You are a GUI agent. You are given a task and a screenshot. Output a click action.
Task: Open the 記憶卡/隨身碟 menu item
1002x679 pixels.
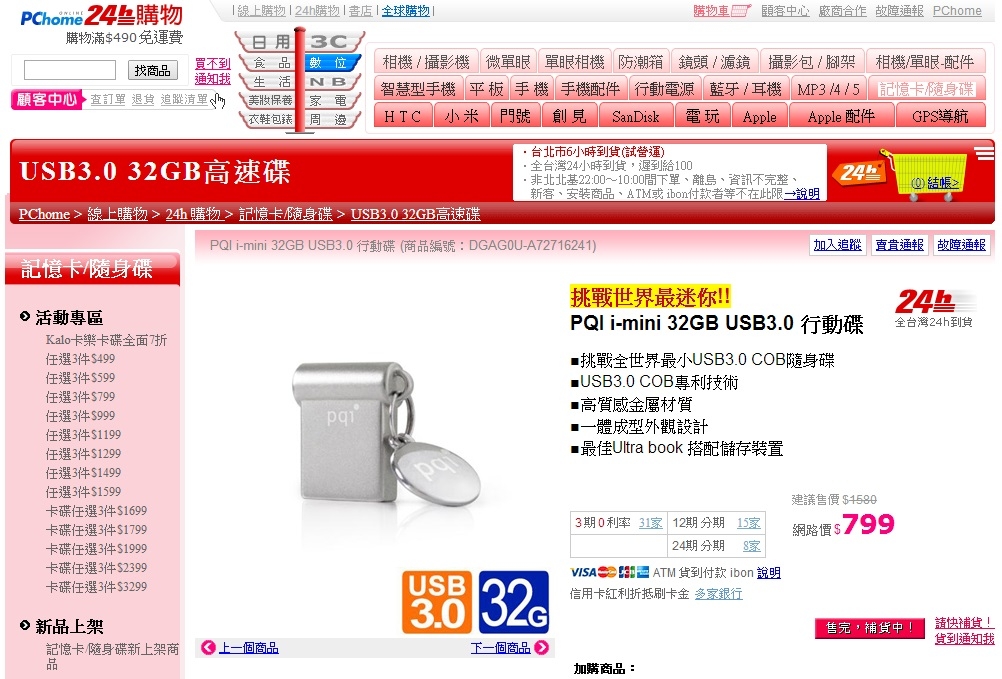925,89
